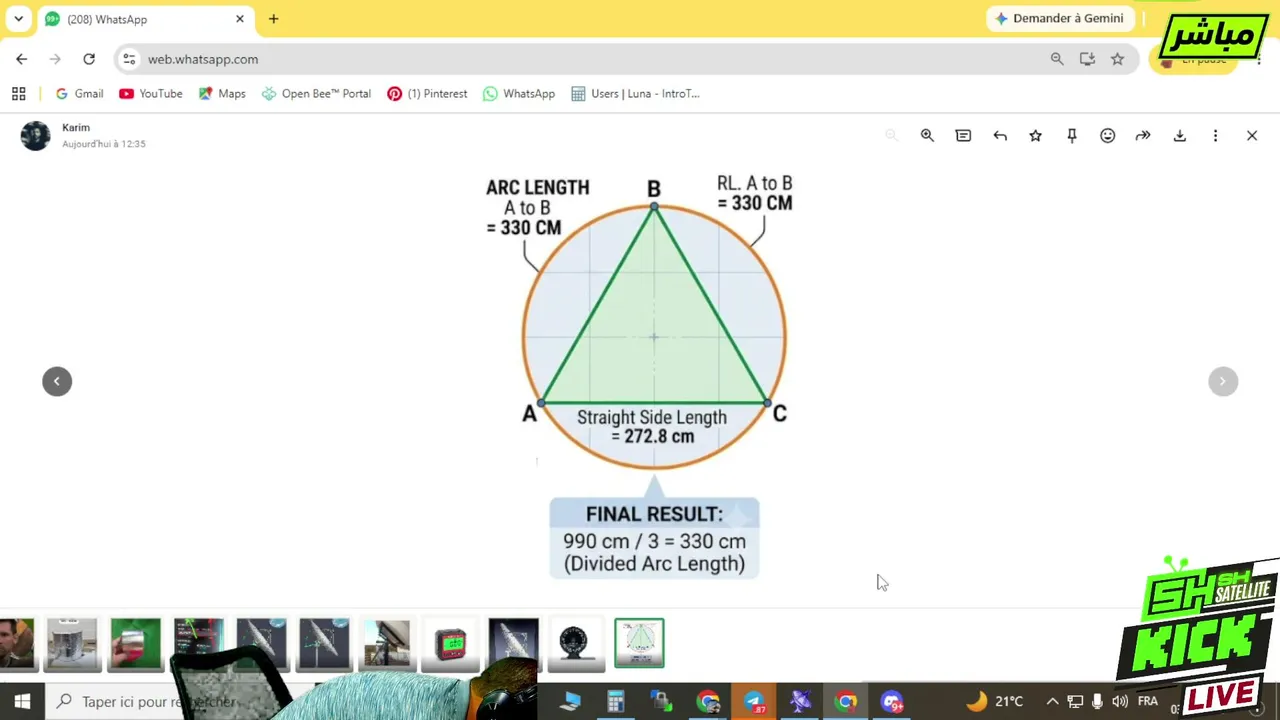The width and height of the screenshot is (1280, 720).
Task: Go to the previous image
Action: (x=57, y=381)
